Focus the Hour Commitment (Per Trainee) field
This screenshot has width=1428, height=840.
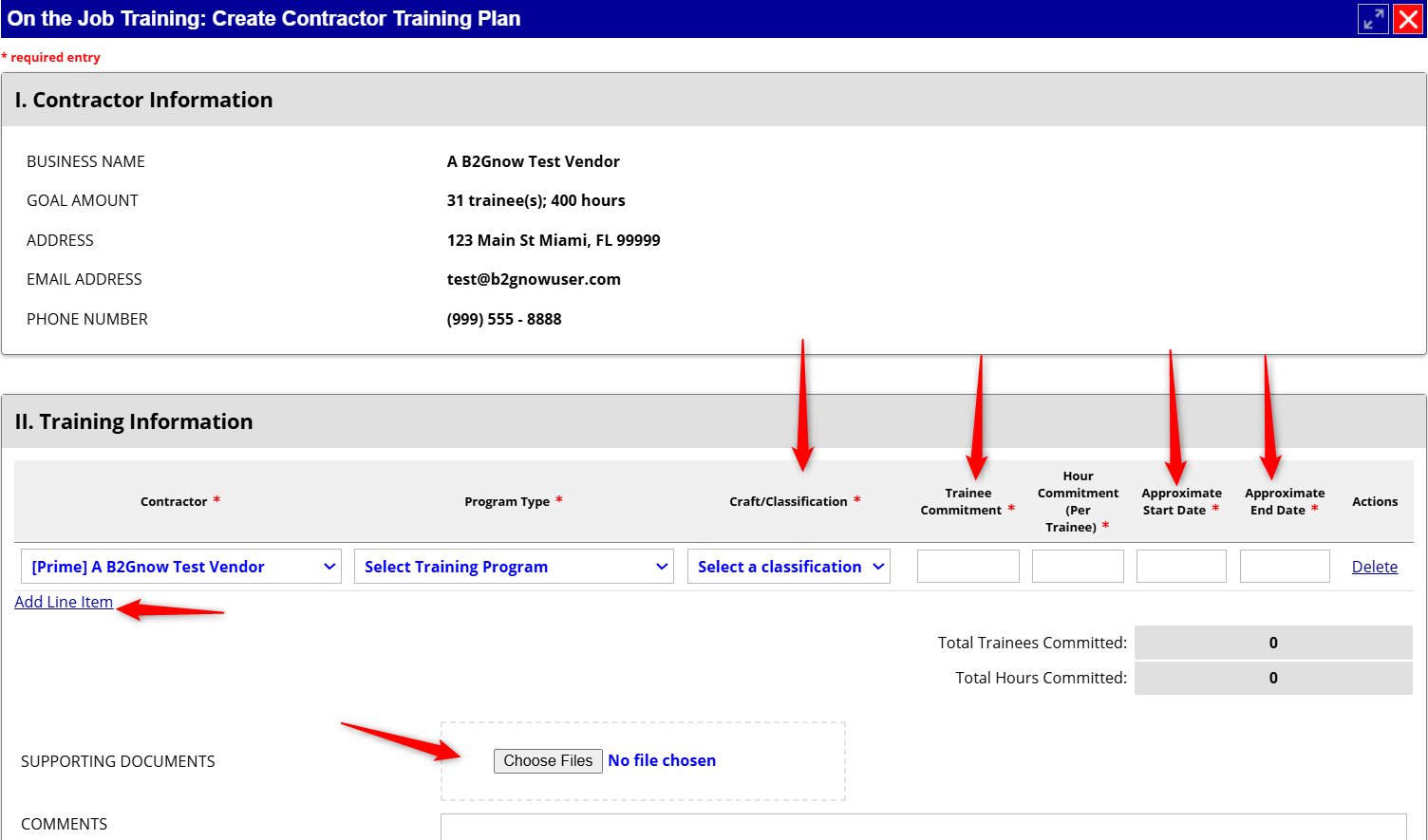[x=1078, y=567]
